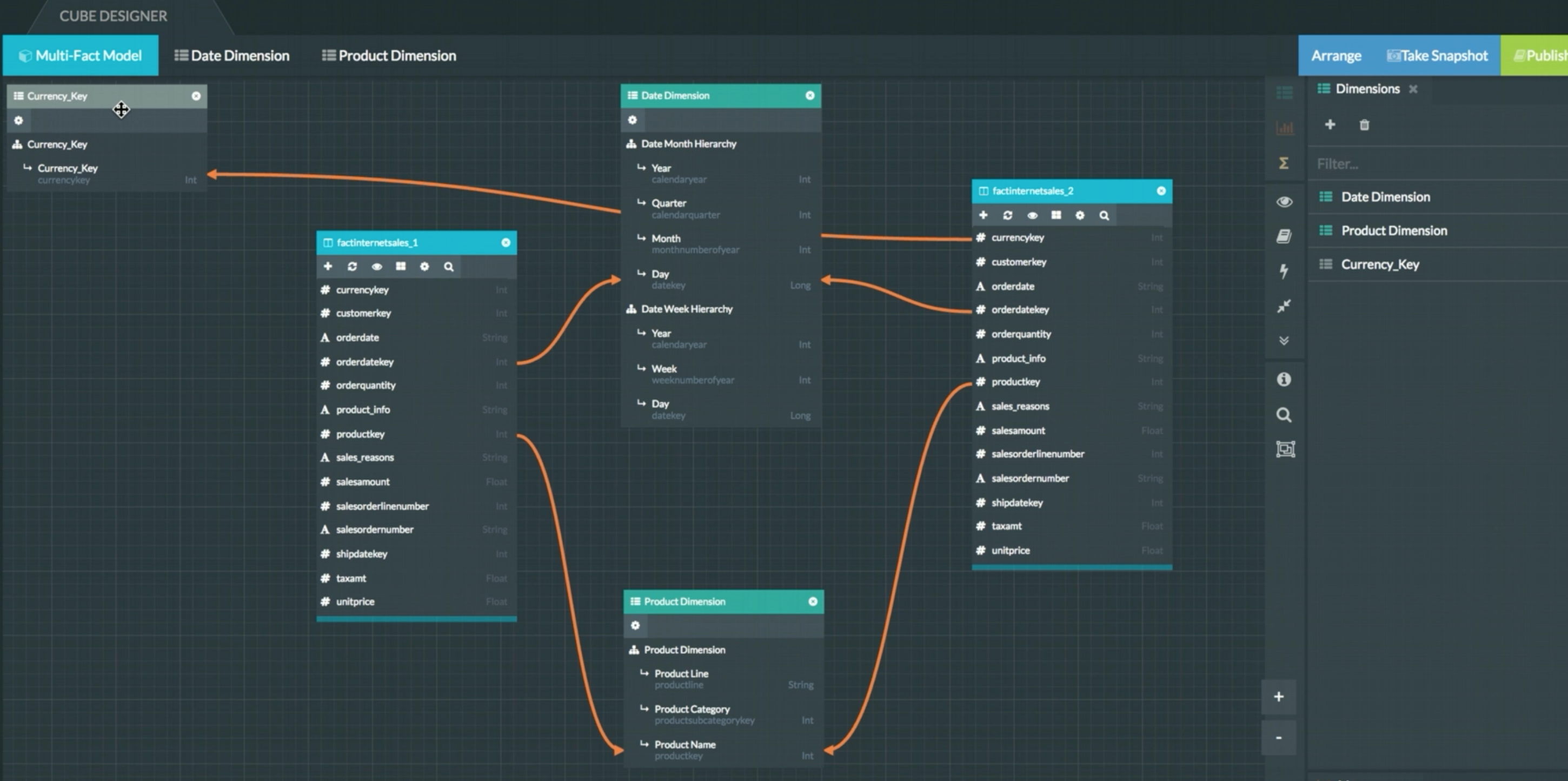The height and width of the screenshot is (781, 1568).
Task: Toggle the eye visibility sidebar icon
Action: (1284, 202)
